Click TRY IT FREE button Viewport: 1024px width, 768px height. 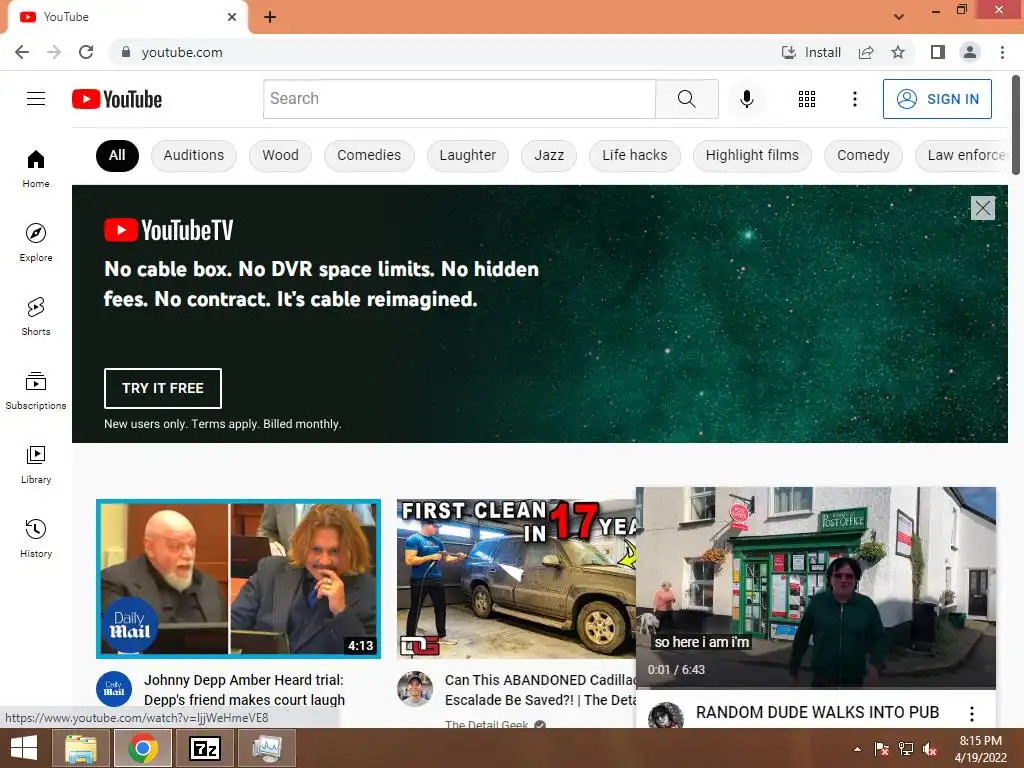coord(163,388)
